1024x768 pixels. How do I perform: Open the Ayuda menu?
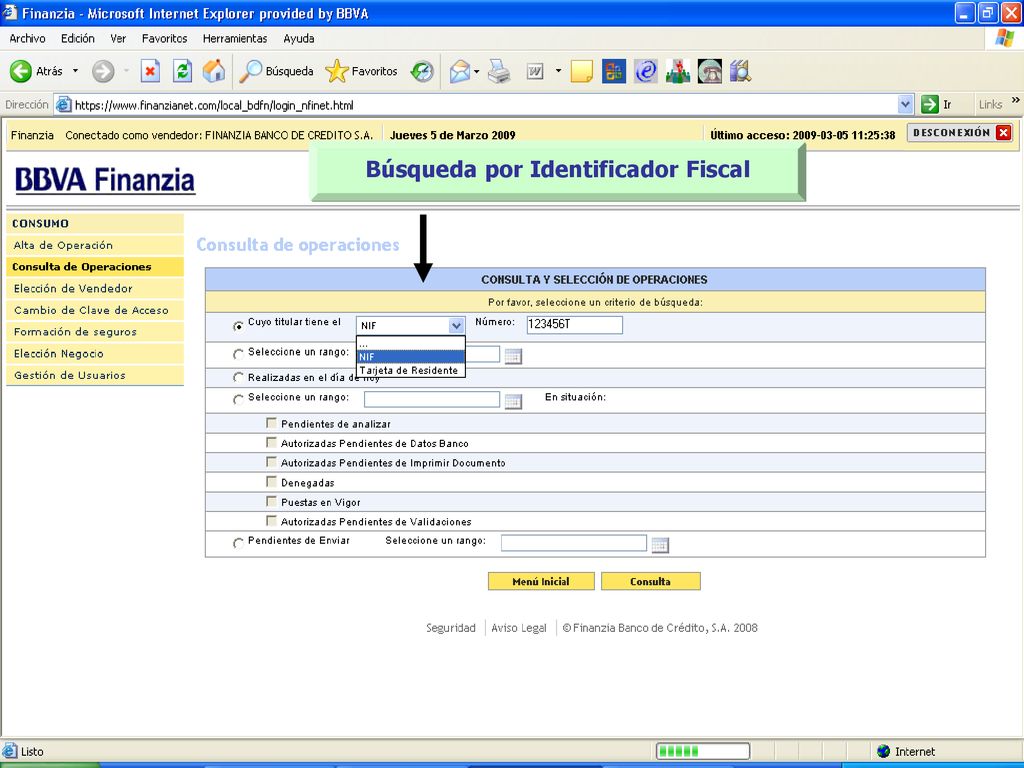point(299,39)
